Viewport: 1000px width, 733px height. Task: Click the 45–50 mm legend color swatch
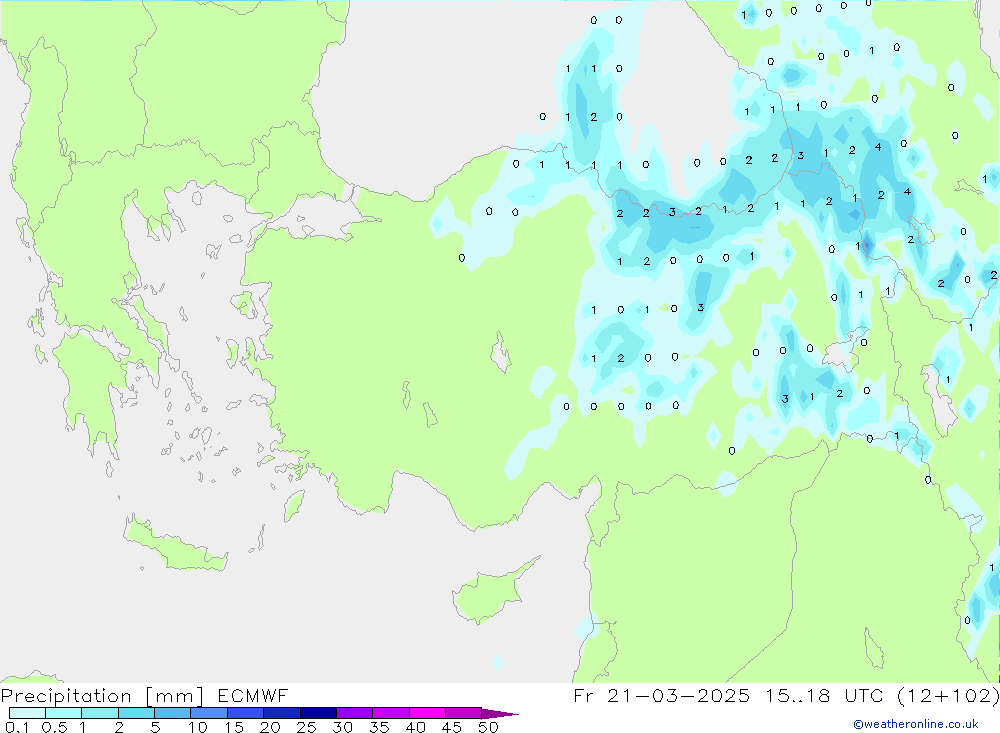(x=464, y=713)
